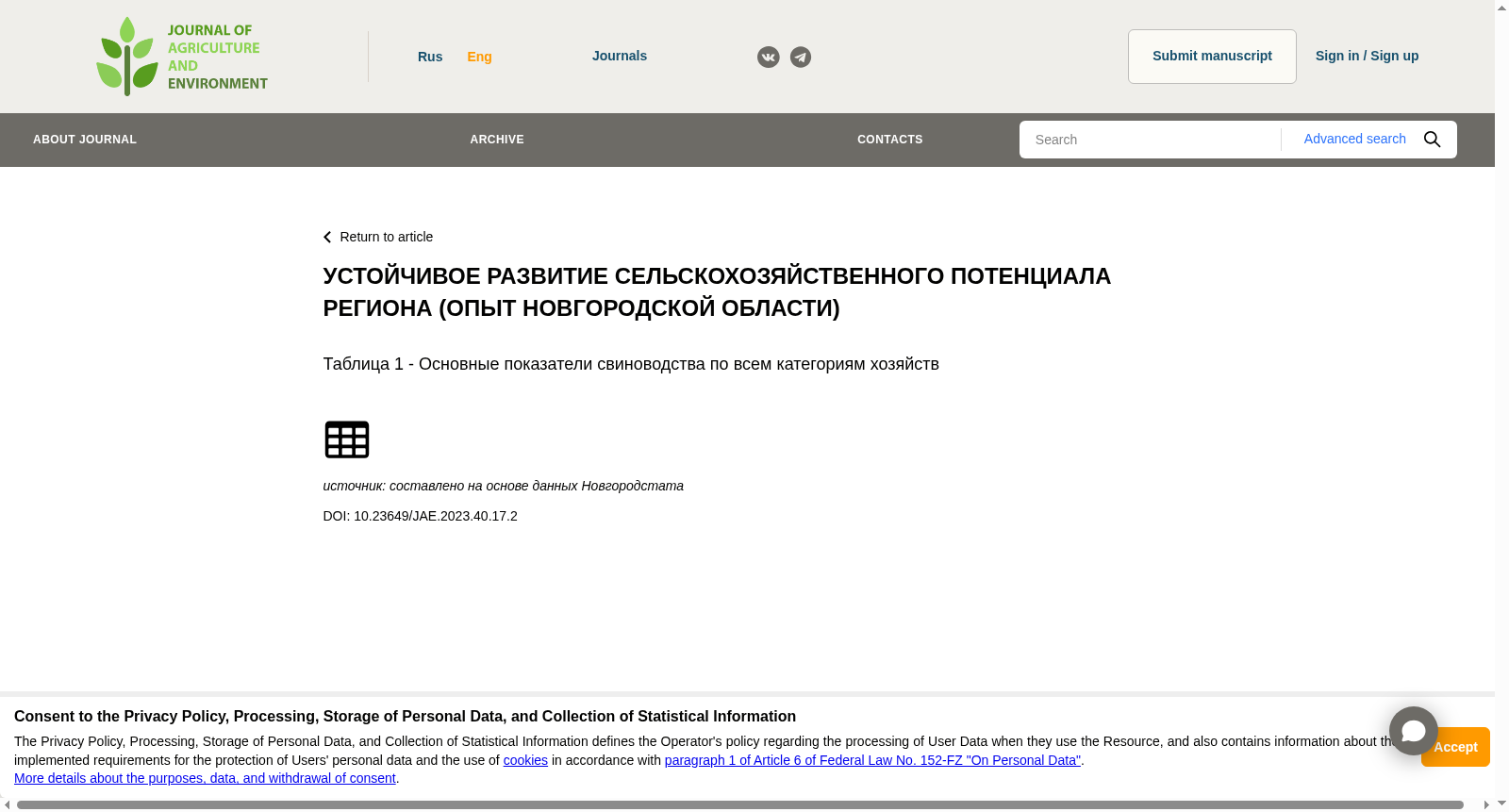Viewport: 1509px width, 812px height.
Task: Click the Journal of Agriculture and Environment logo
Action: pos(182,57)
